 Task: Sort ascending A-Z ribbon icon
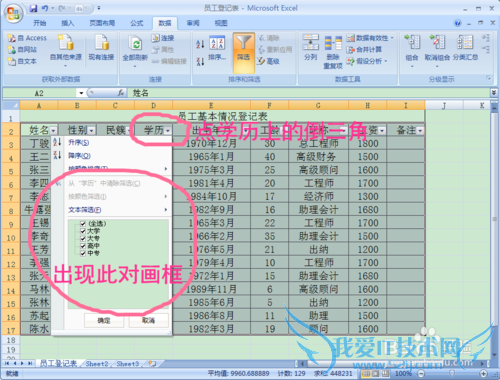[200, 44]
